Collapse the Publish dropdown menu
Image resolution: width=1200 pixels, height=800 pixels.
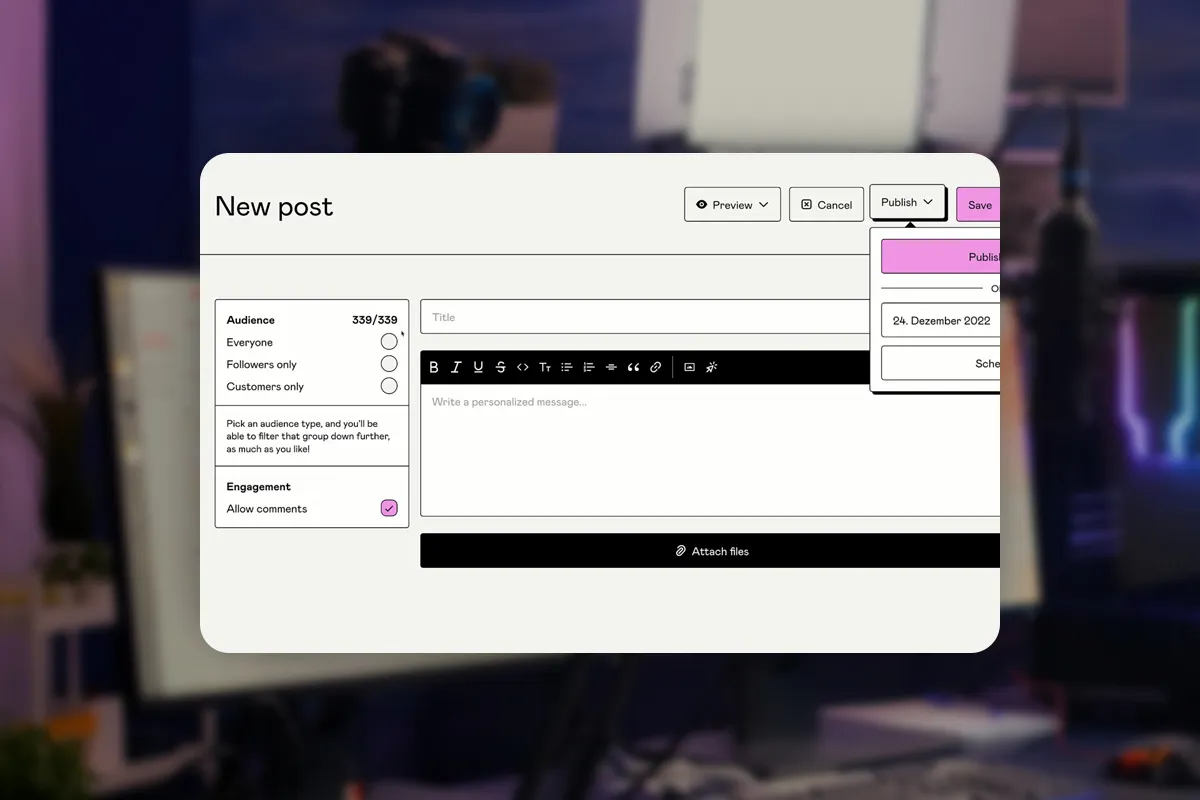907,202
